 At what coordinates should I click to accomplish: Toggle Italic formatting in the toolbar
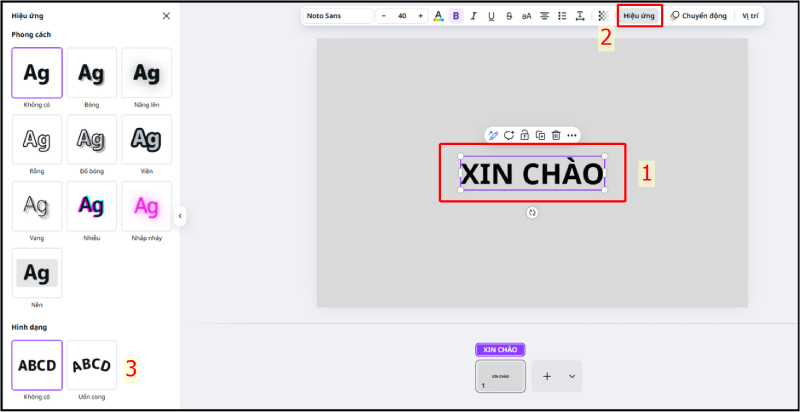474,16
